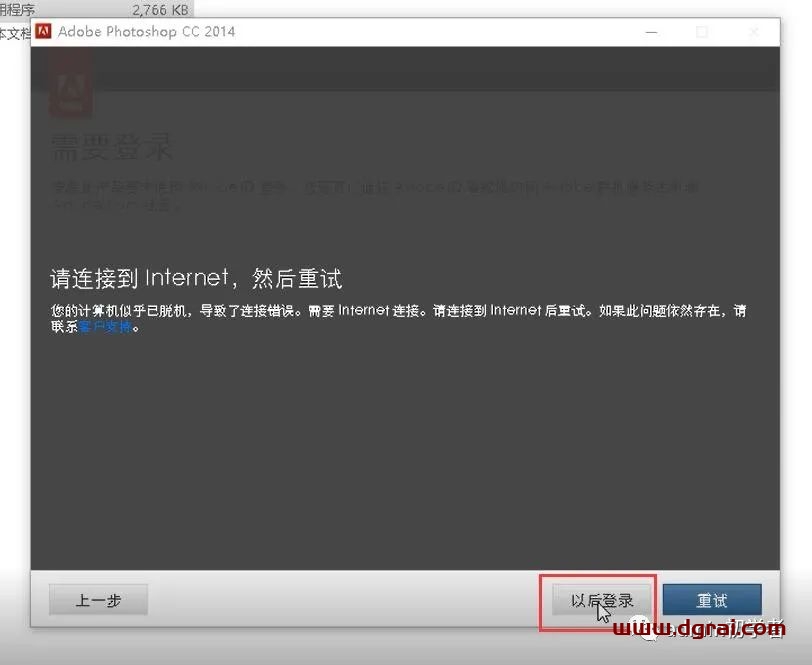Screen dimensions: 812x665
Task: Click the 2,766 KB file size in background window
Action: click(160, 10)
